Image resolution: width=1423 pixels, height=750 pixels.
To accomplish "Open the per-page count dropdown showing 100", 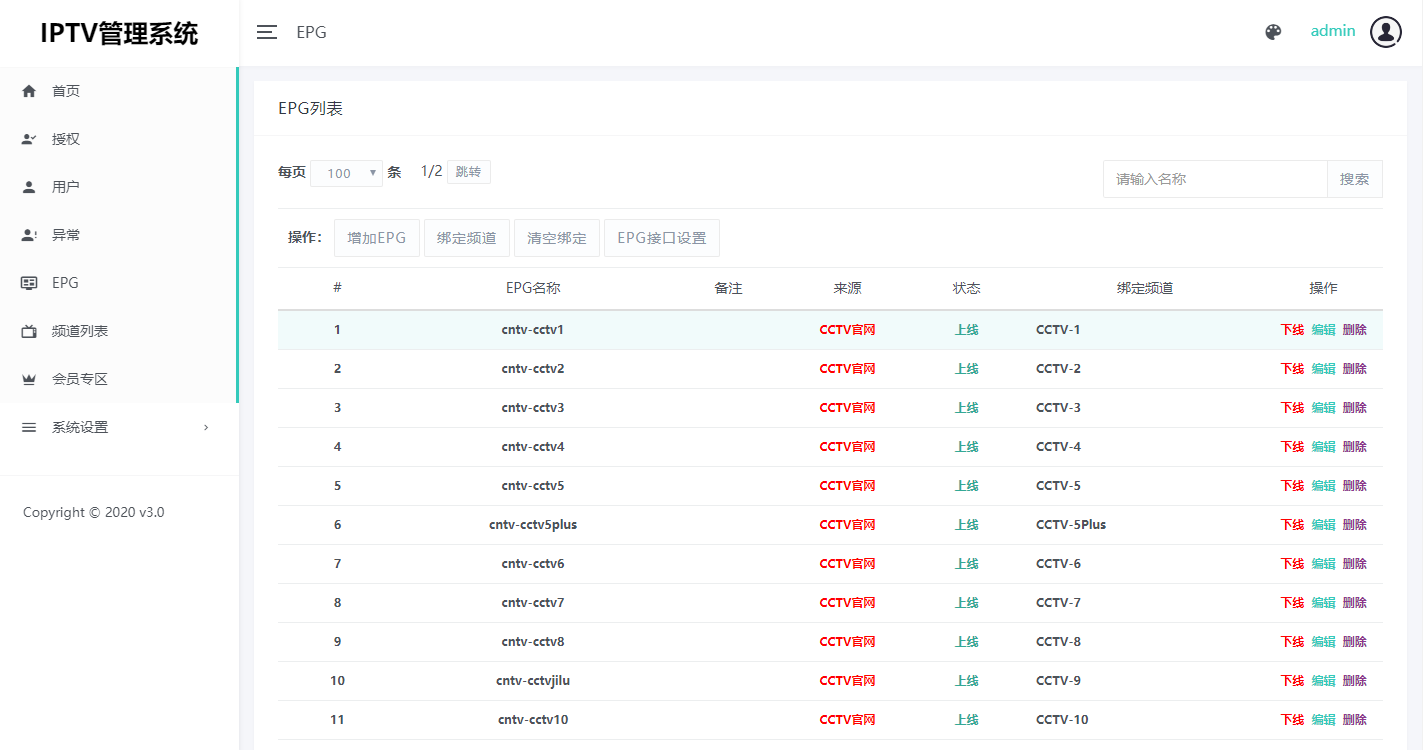I will coord(346,172).
